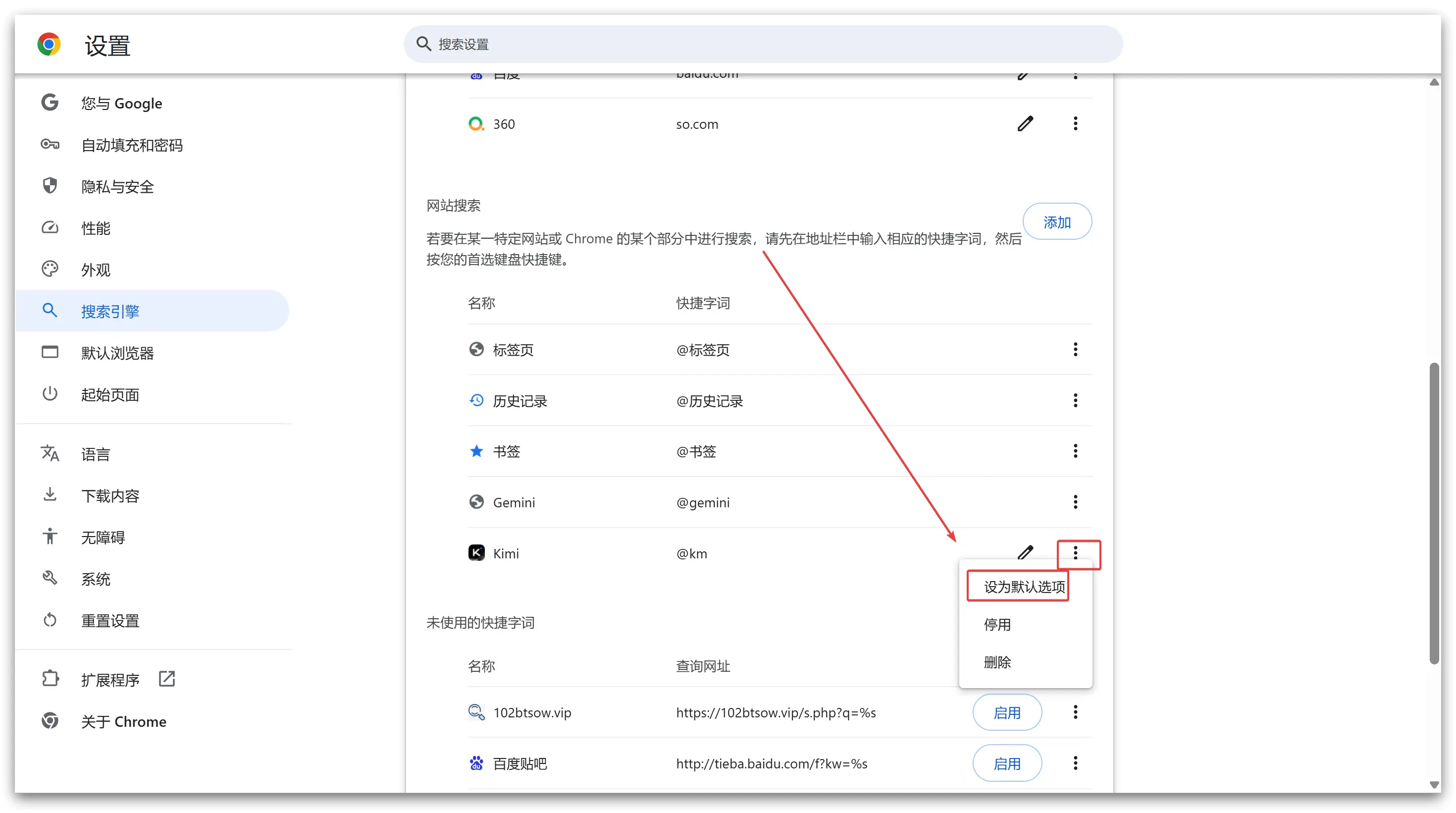
Task: Click the power icon for 起始页面
Action: point(50,393)
